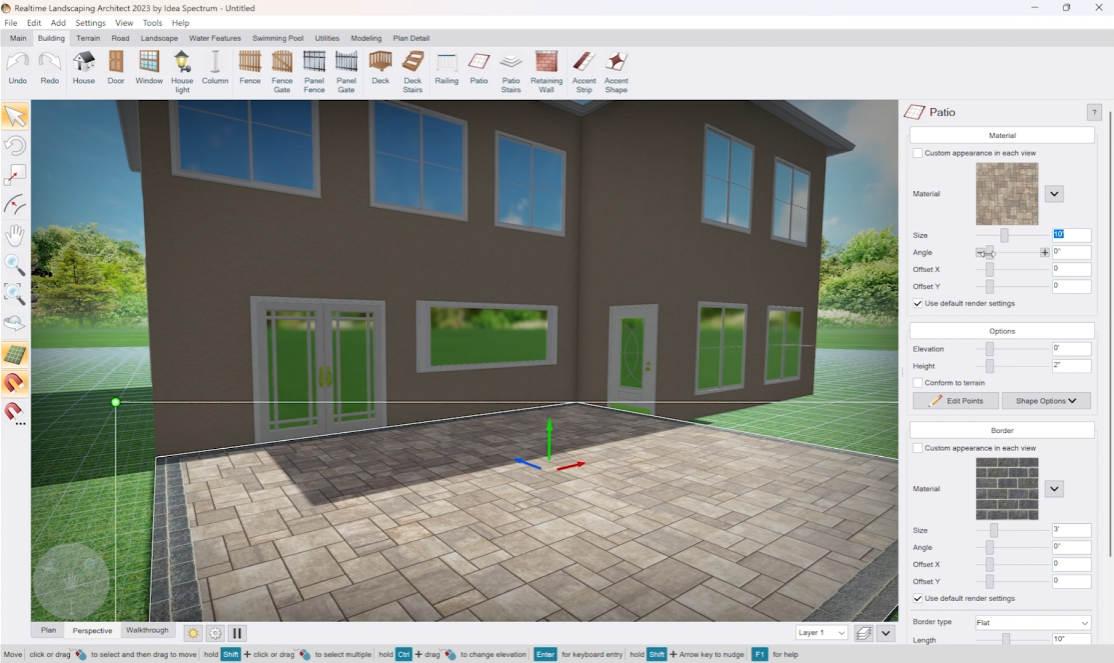Viewport: 1114px width, 663px height.
Task: Click the Redo icon in the ribbon
Action: [50, 69]
